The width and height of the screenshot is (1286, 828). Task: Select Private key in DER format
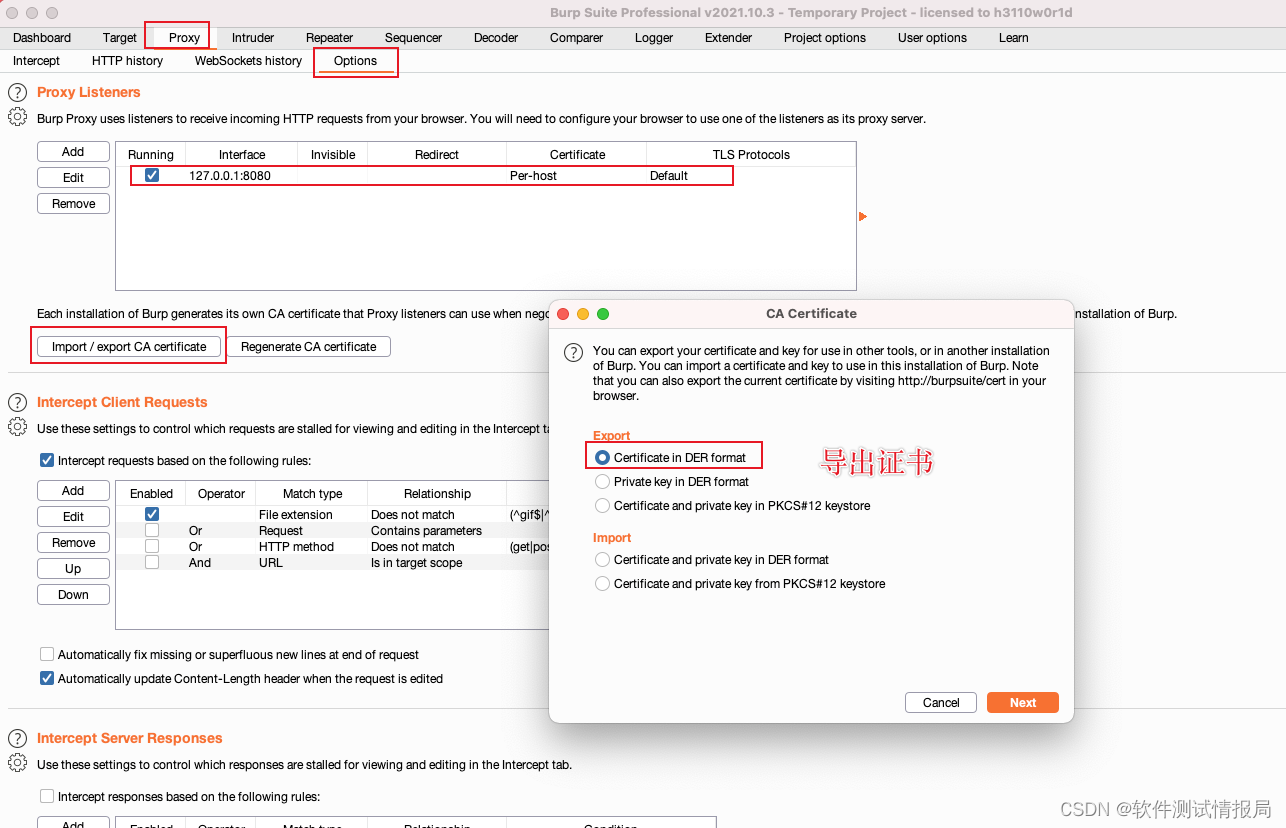tap(602, 481)
